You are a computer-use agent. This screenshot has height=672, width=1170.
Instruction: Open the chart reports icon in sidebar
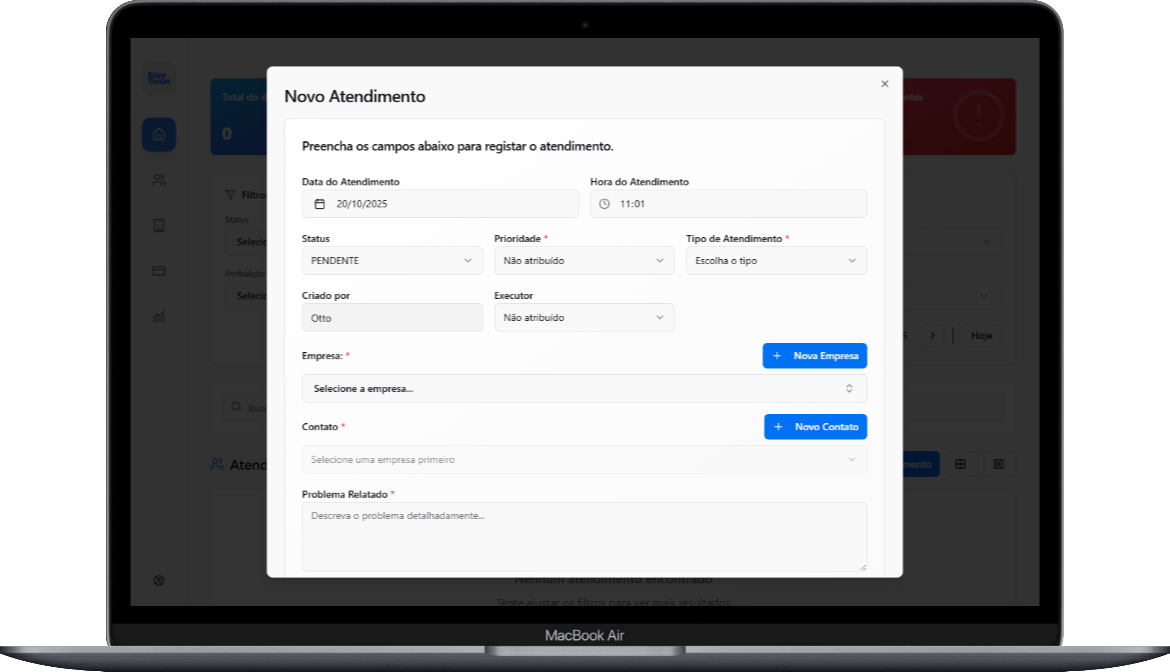click(158, 316)
